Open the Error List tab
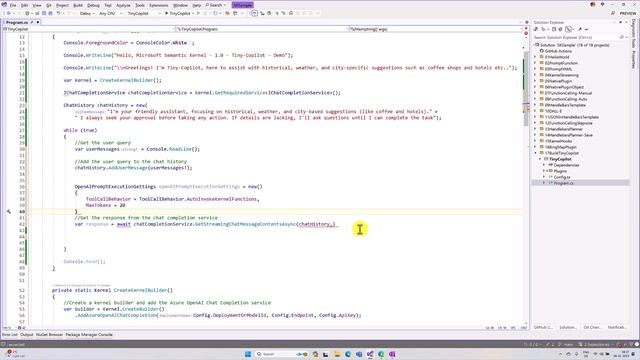The image size is (640, 360). click(9, 335)
